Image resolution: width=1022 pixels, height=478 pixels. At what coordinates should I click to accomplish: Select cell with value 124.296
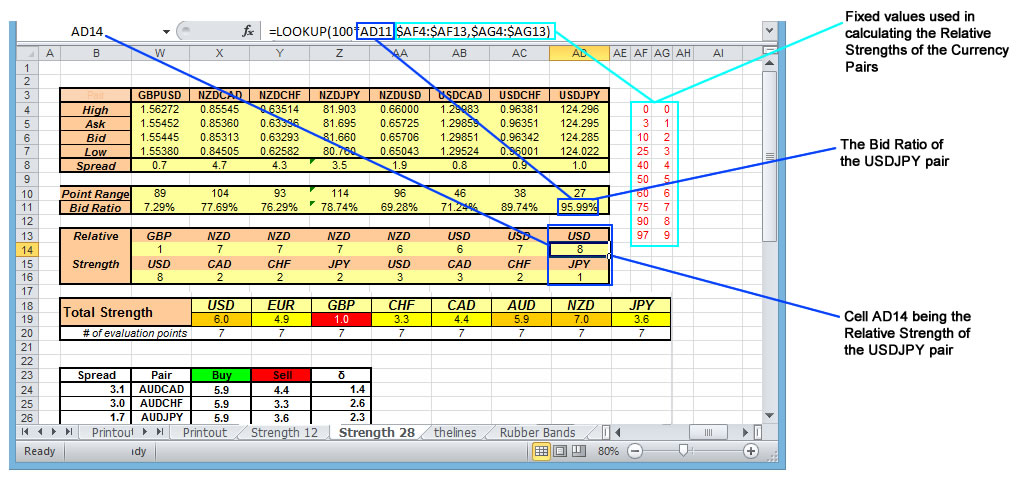[579, 110]
